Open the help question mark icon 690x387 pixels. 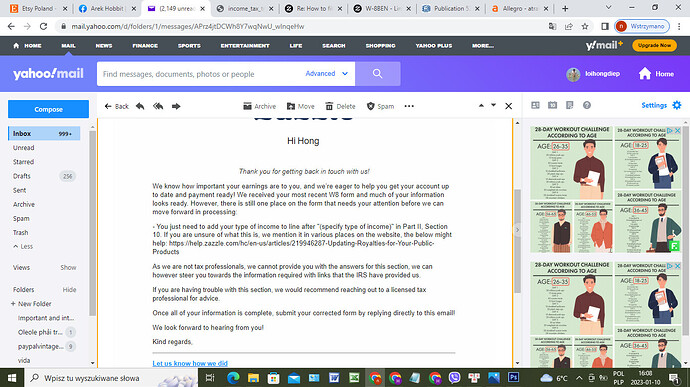pos(587,105)
